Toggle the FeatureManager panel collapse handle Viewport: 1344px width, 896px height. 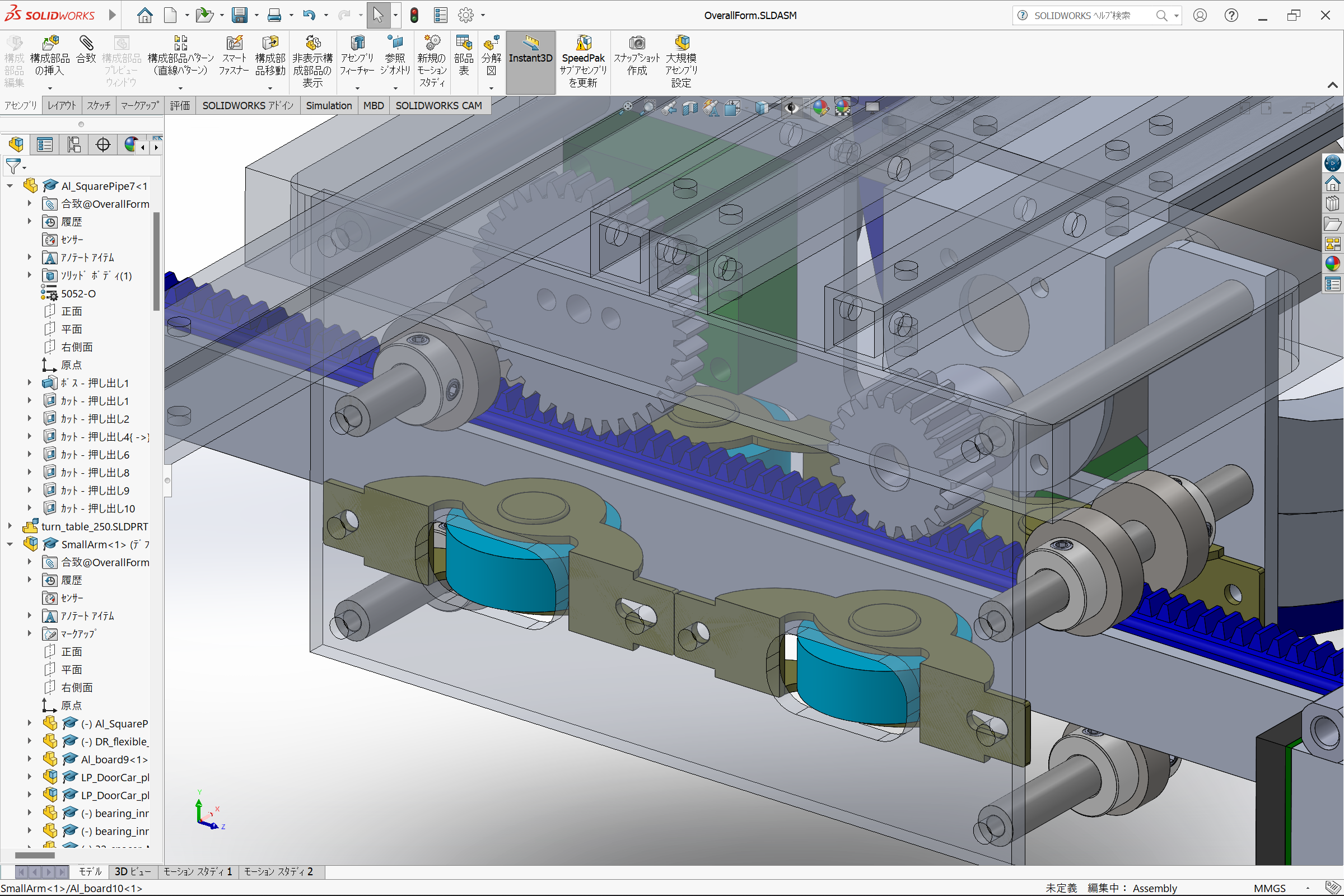point(167,480)
